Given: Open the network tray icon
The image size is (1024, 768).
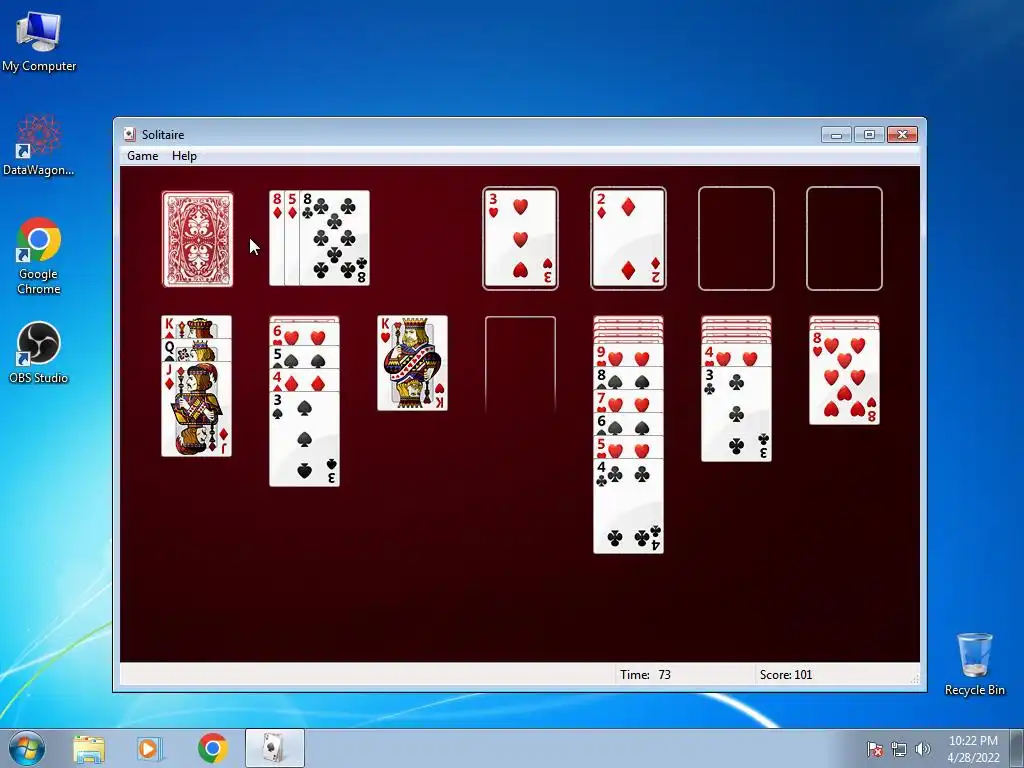Looking at the screenshot, I should (x=899, y=749).
